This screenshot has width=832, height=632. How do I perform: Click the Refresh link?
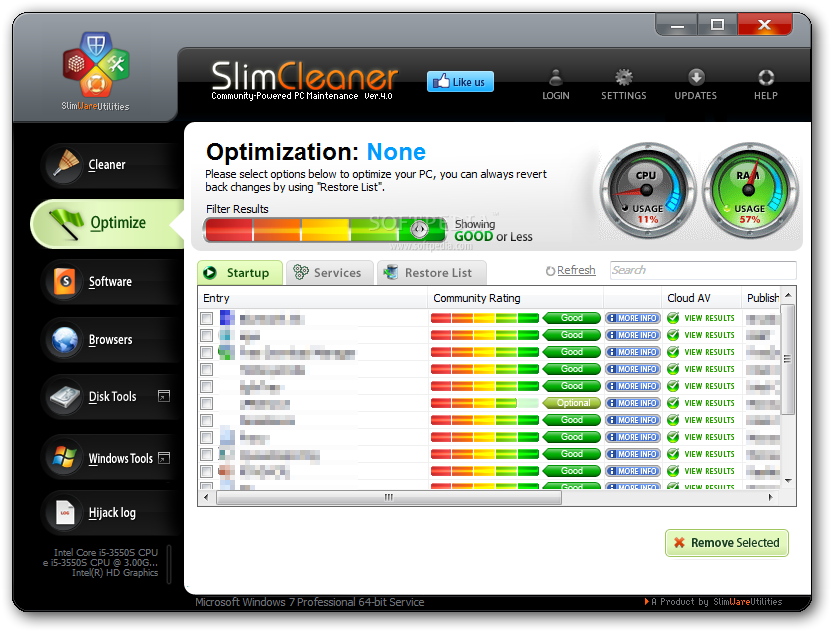click(x=576, y=270)
